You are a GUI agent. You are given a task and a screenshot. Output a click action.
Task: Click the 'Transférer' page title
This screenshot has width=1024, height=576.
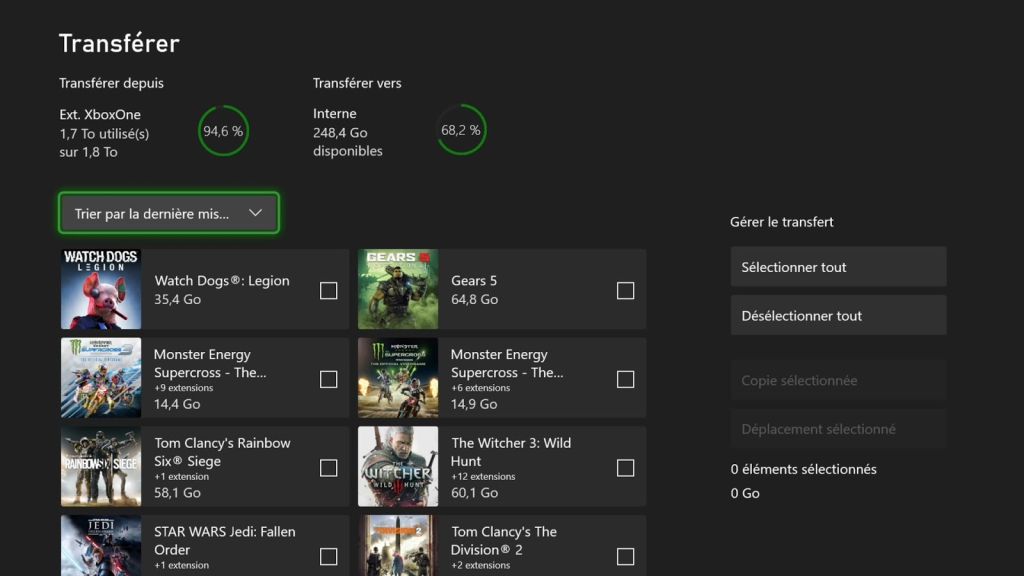click(119, 44)
